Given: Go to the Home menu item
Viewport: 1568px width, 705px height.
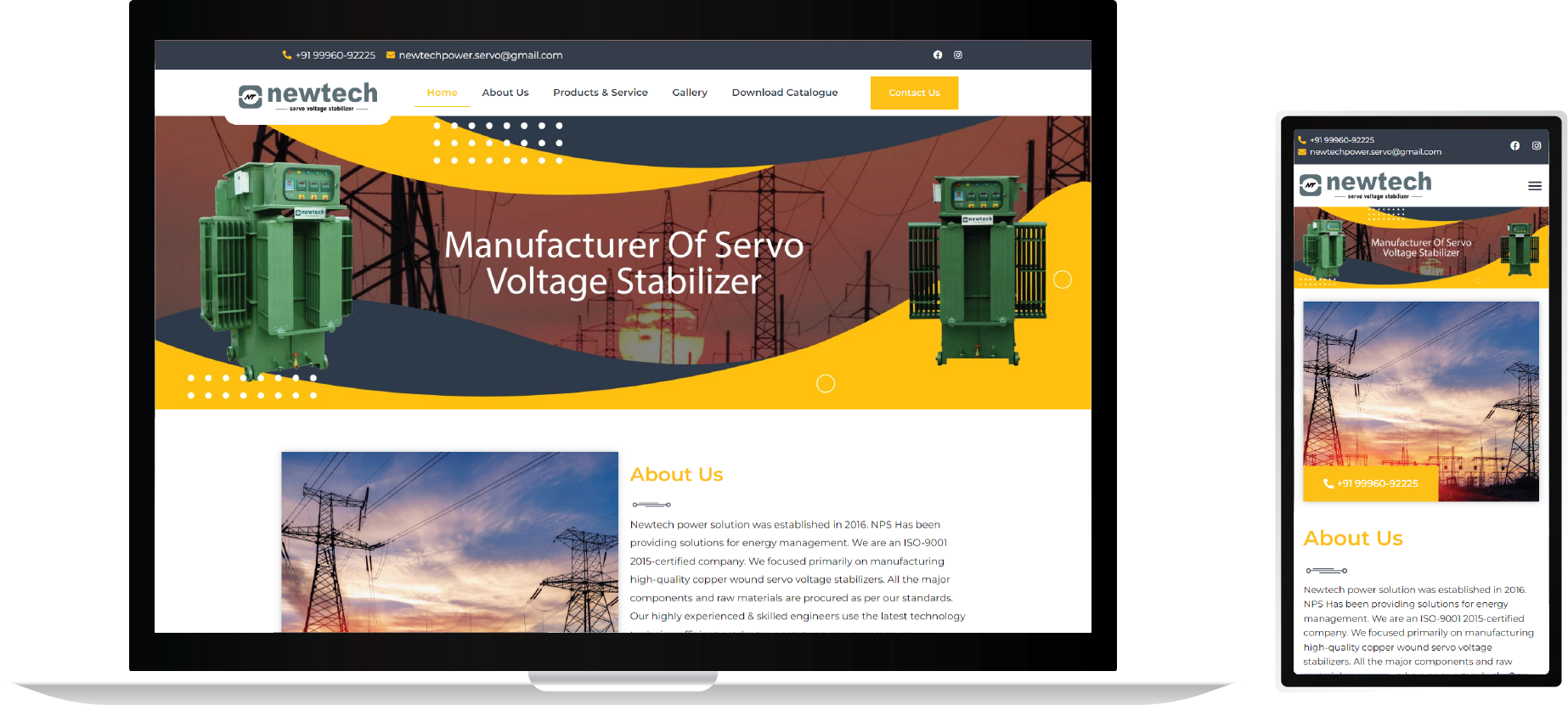Looking at the screenshot, I should click(442, 93).
